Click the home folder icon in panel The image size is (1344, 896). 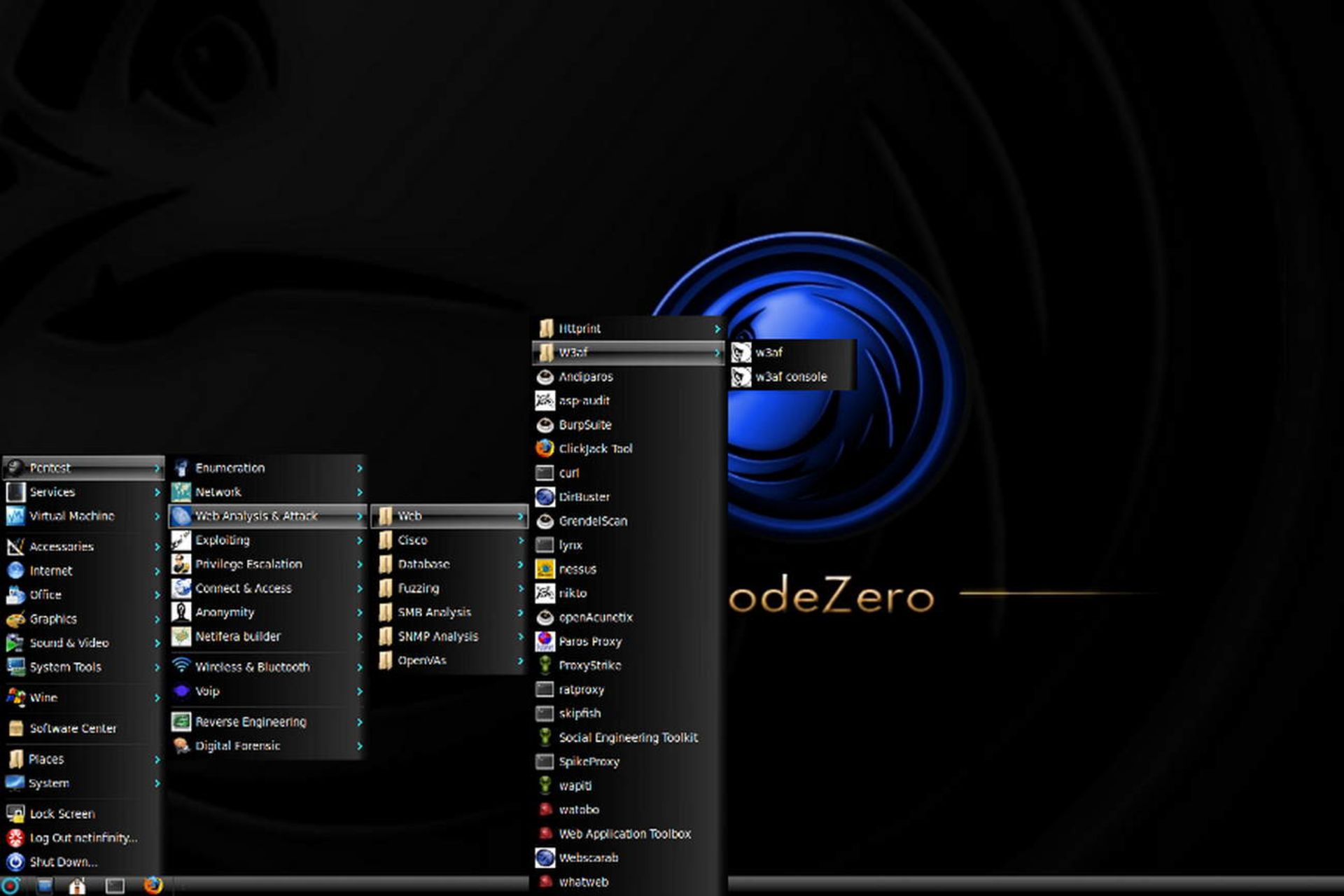coord(78,886)
